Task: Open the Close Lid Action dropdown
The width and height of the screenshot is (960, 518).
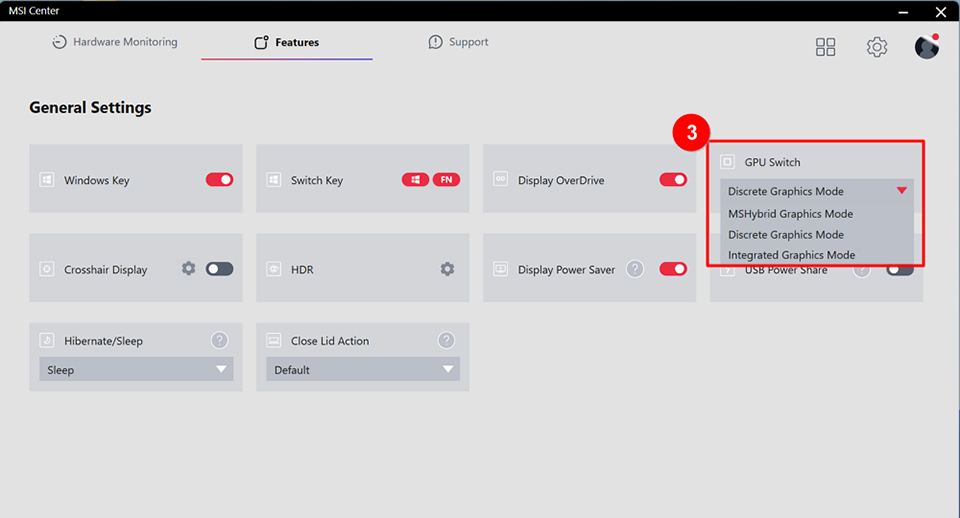Action: (x=363, y=370)
